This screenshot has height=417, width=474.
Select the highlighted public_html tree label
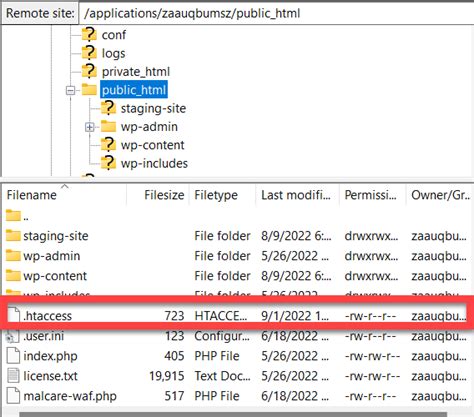pos(134,90)
